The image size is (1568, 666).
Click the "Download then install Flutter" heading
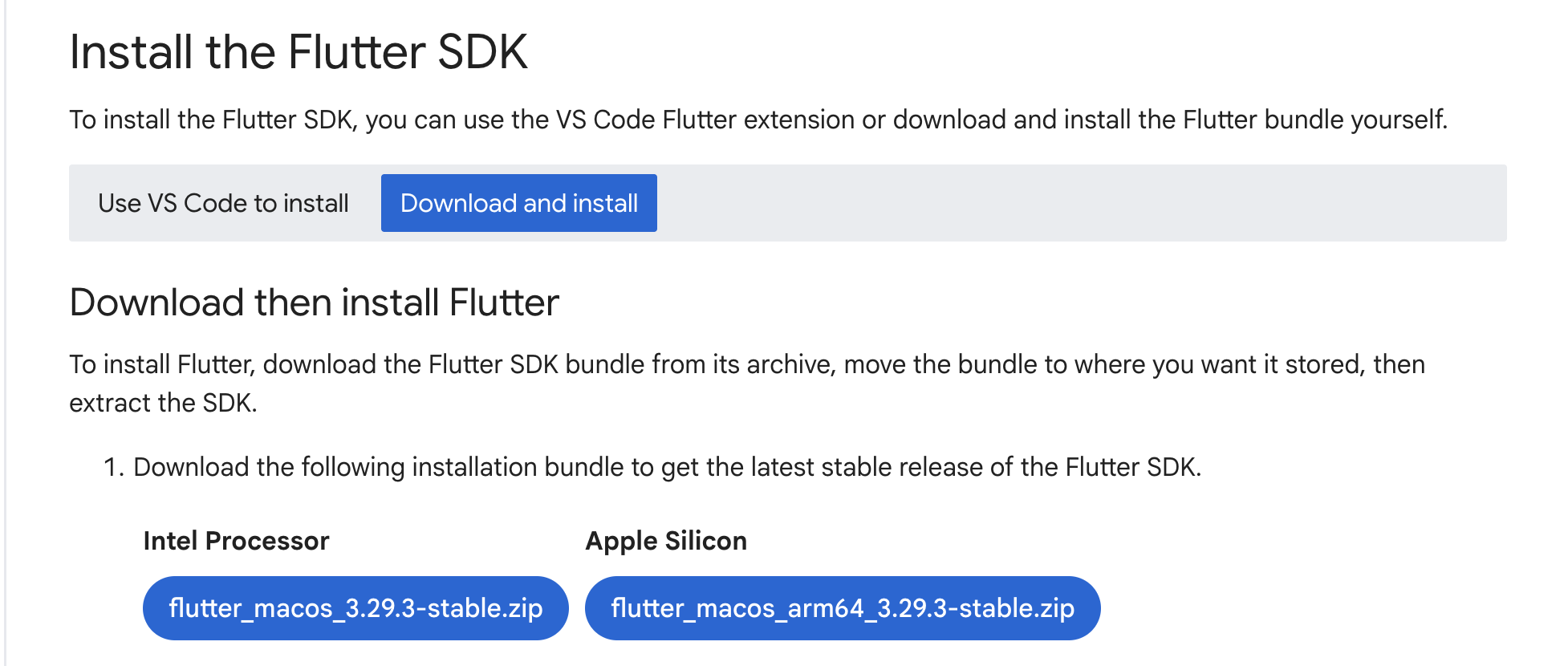[x=315, y=303]
